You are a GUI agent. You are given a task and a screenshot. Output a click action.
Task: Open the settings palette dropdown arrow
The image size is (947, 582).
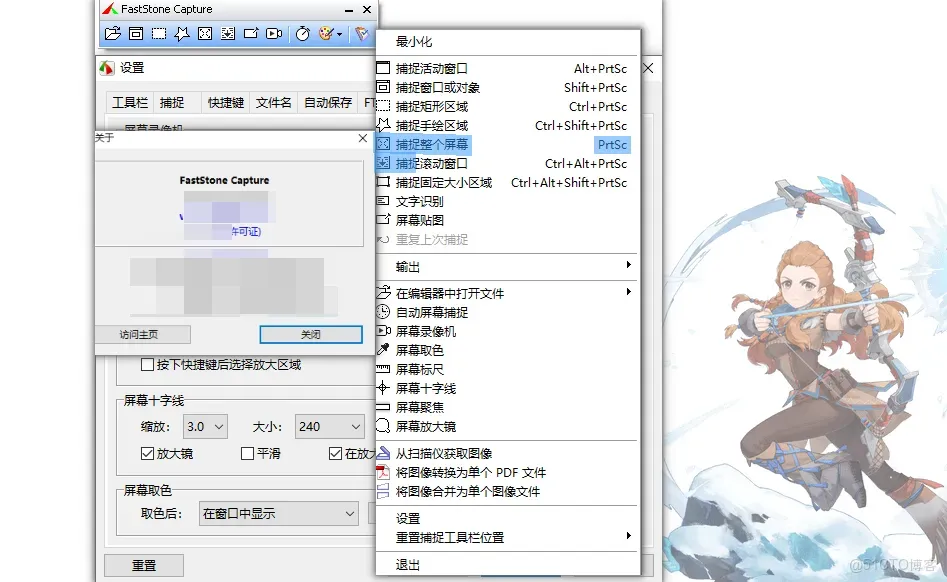coord(341,33)
